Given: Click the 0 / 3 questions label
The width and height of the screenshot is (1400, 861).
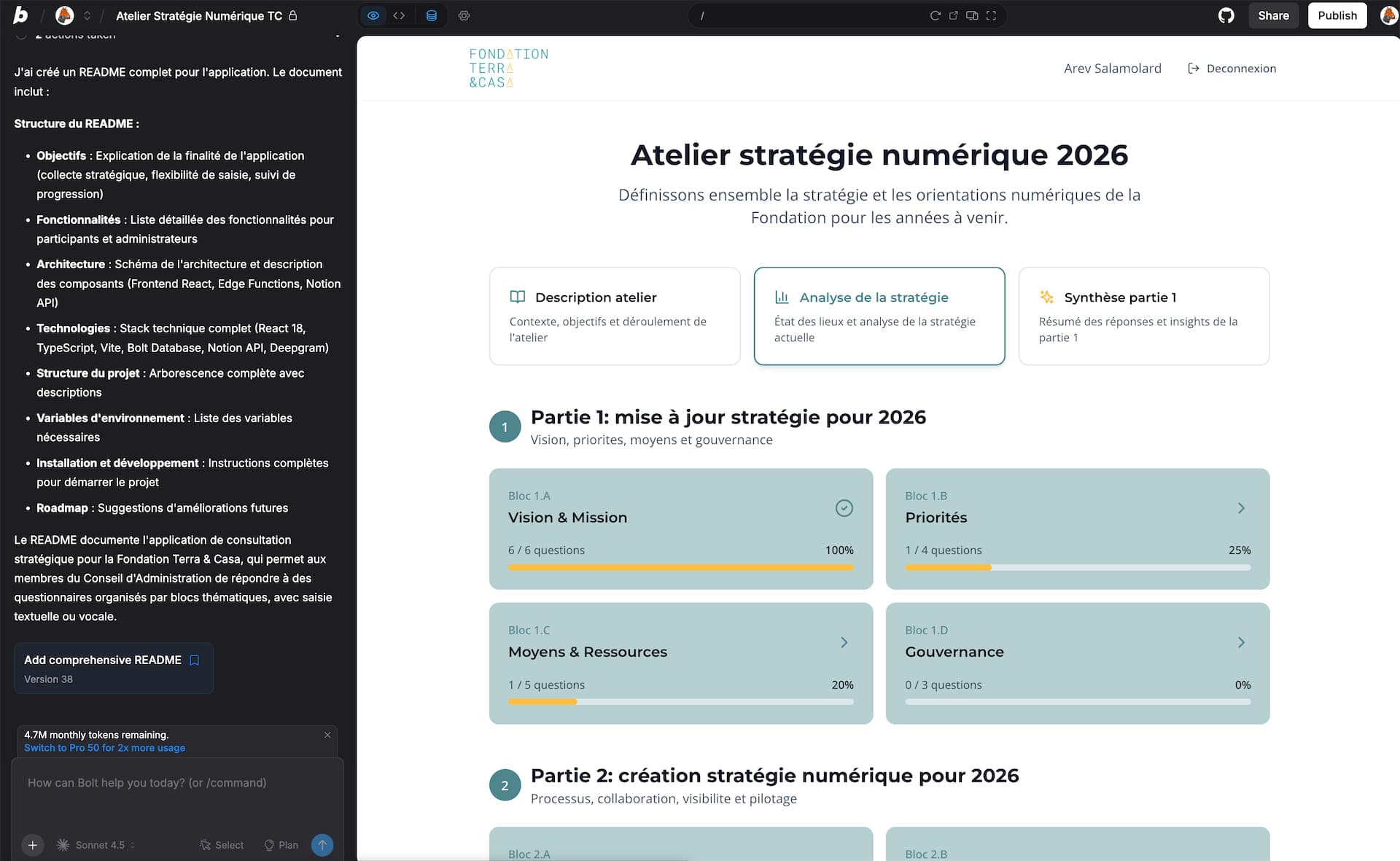Looking at the screenshot, I should point(944,685).
